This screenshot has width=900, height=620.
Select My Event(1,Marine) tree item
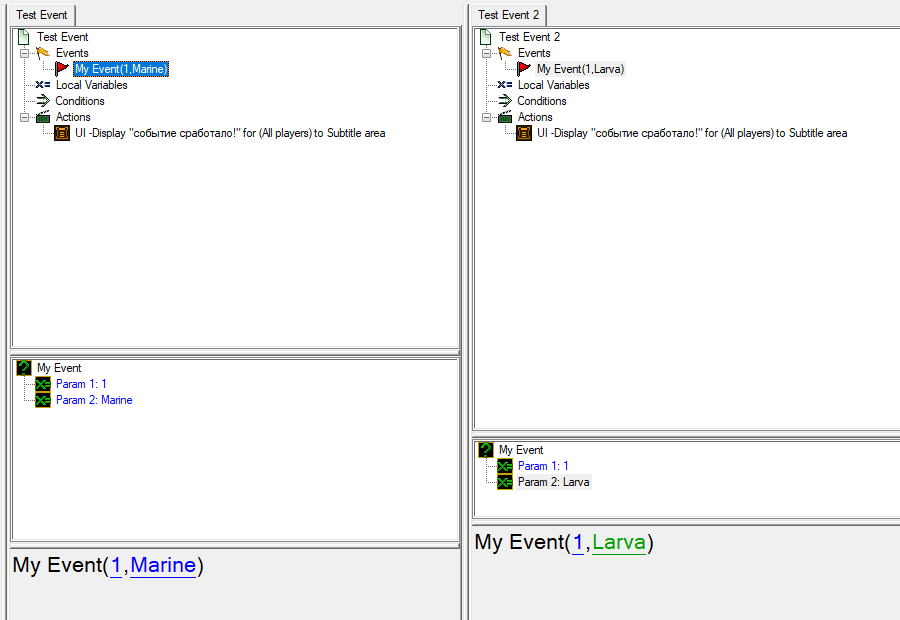[121, 69]
